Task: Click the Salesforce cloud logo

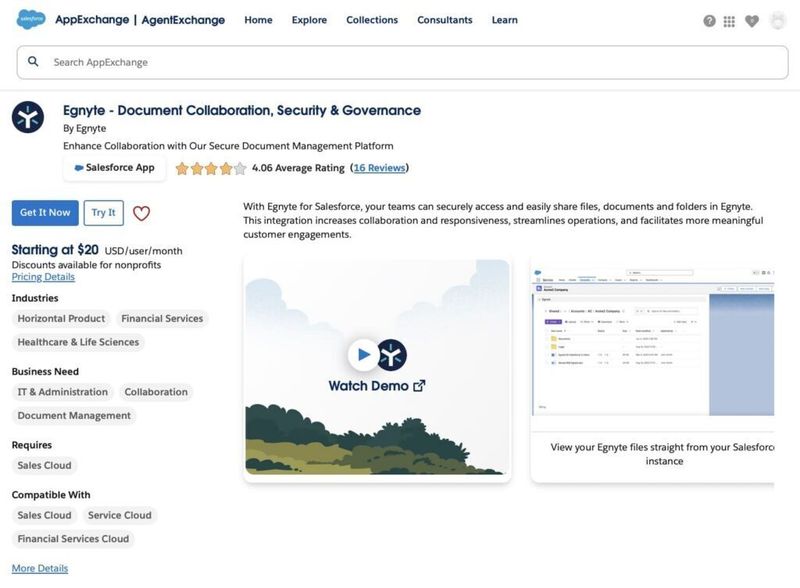Action: pyautogui.click(x=31, y=19)
